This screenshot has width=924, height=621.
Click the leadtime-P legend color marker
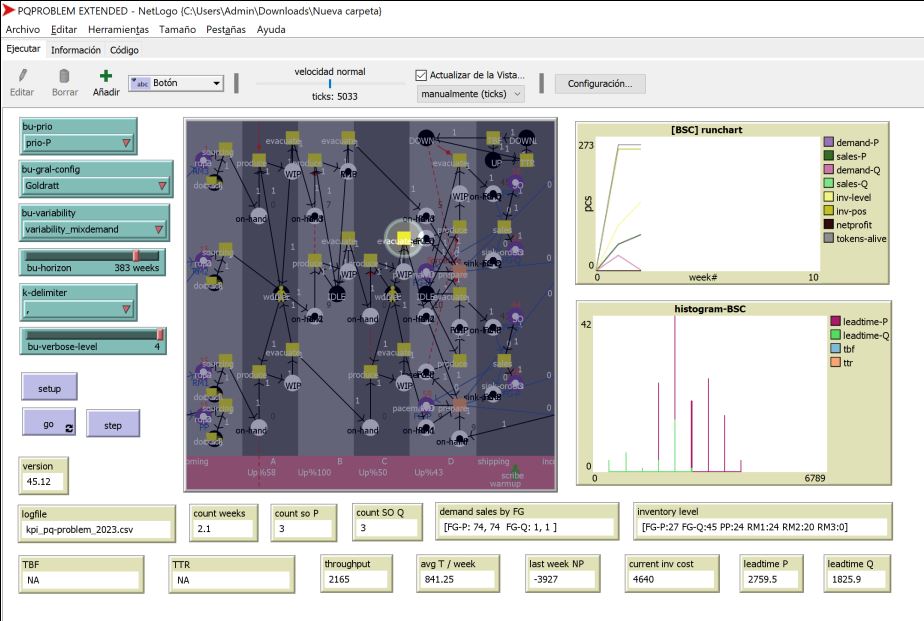click(835, 321)
